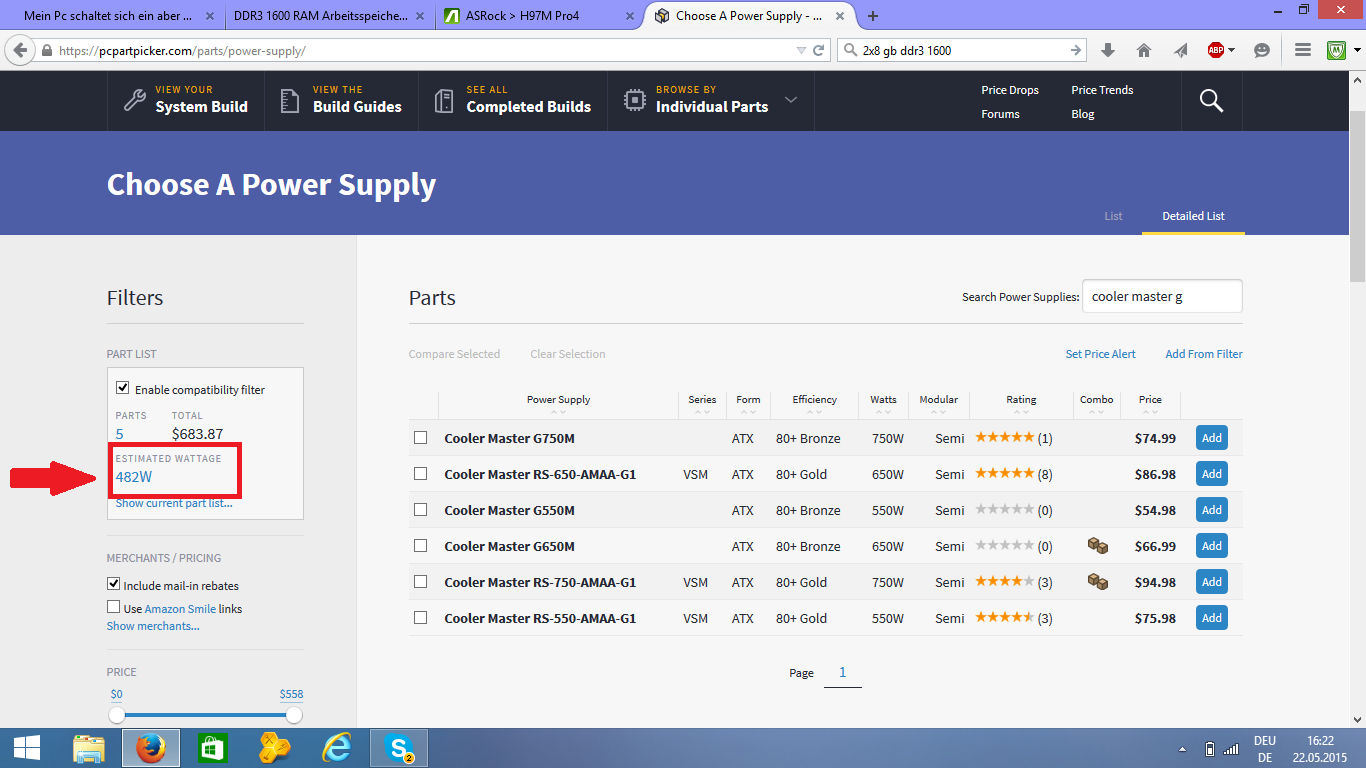Viewport: 1366px width, 768px height.
Task: Click the combo icon for RS-750-AMAA-G1
Action: 1097,582
